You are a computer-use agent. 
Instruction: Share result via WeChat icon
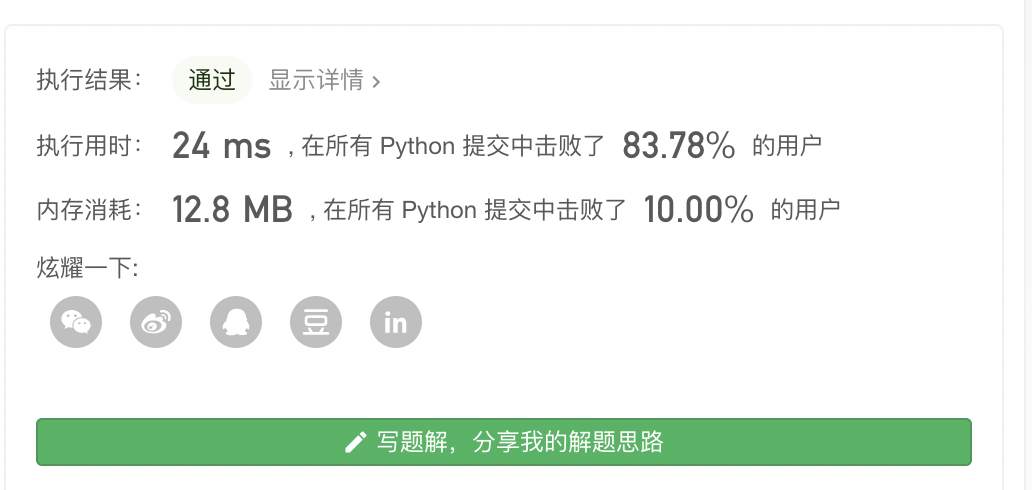tap(76, 322)
